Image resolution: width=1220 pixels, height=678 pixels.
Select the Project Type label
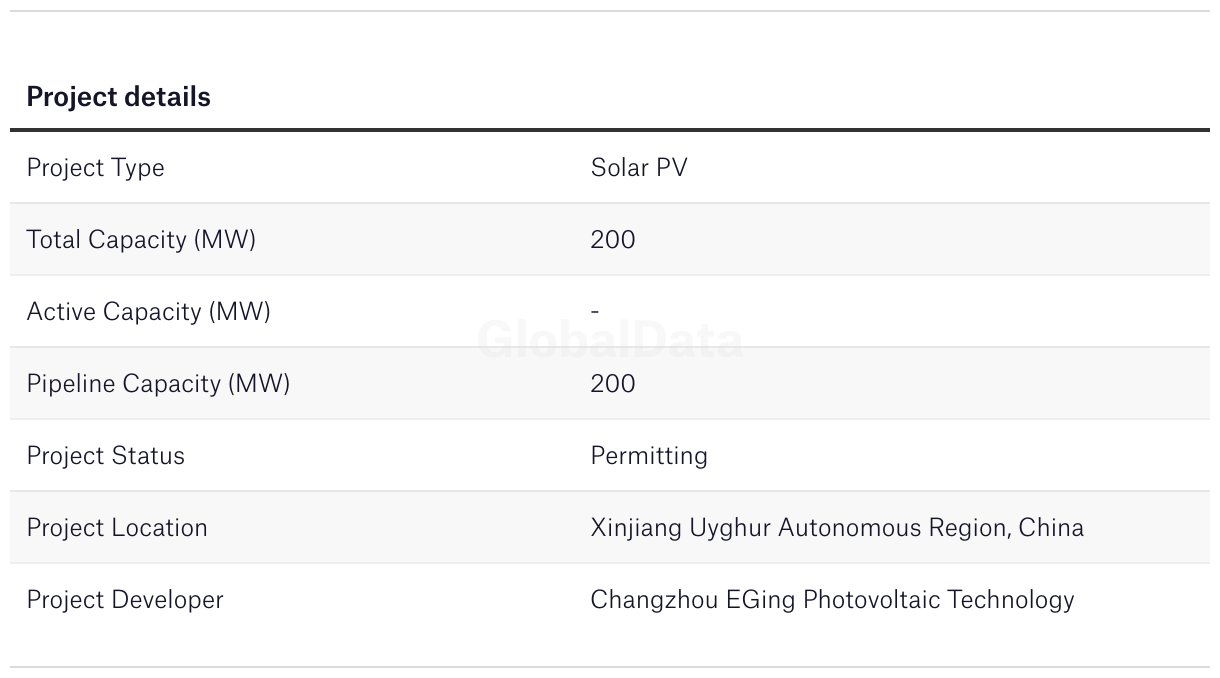click(x=95, y=168)
